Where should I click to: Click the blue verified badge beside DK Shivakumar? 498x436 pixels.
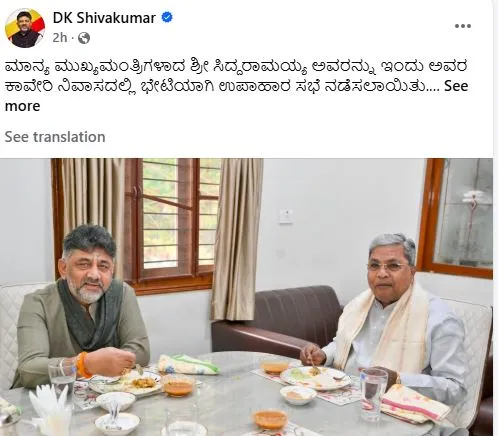[x=167, y=17]
